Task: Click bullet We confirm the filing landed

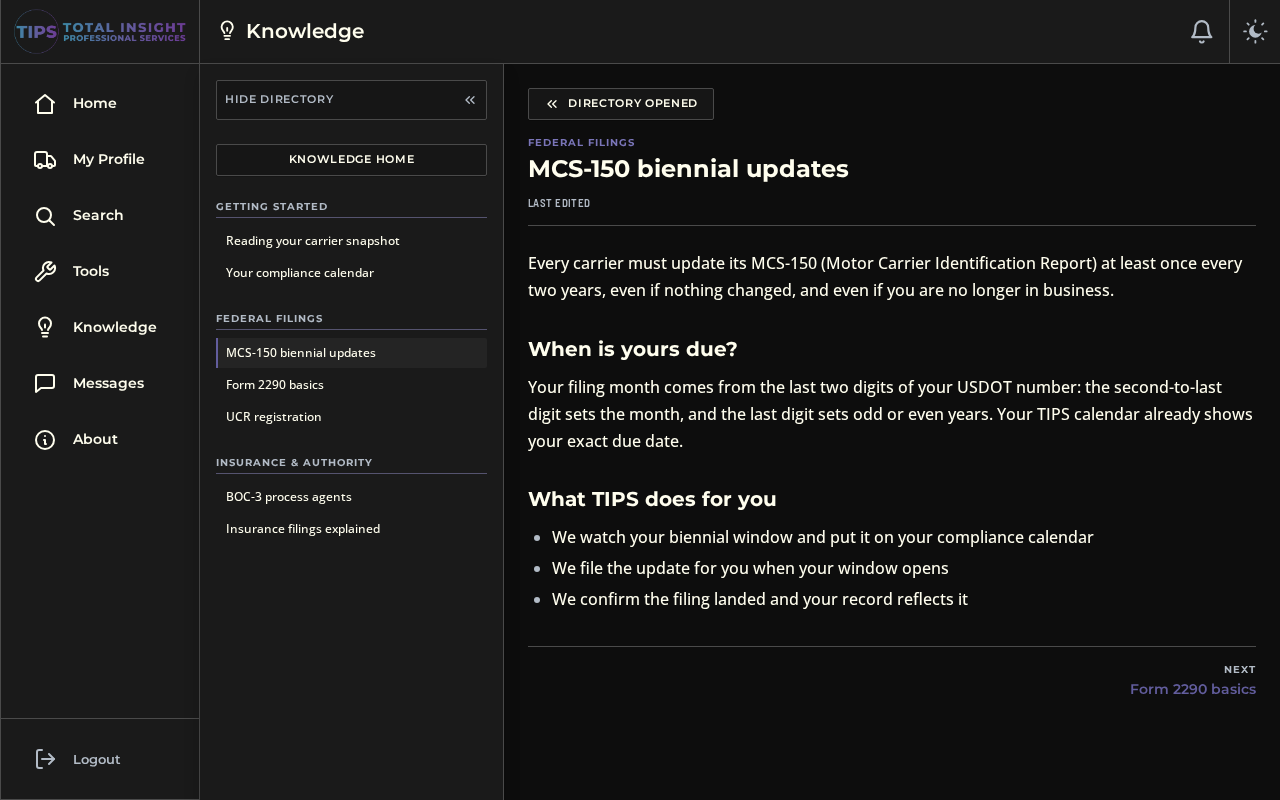Action: (760, 599)
